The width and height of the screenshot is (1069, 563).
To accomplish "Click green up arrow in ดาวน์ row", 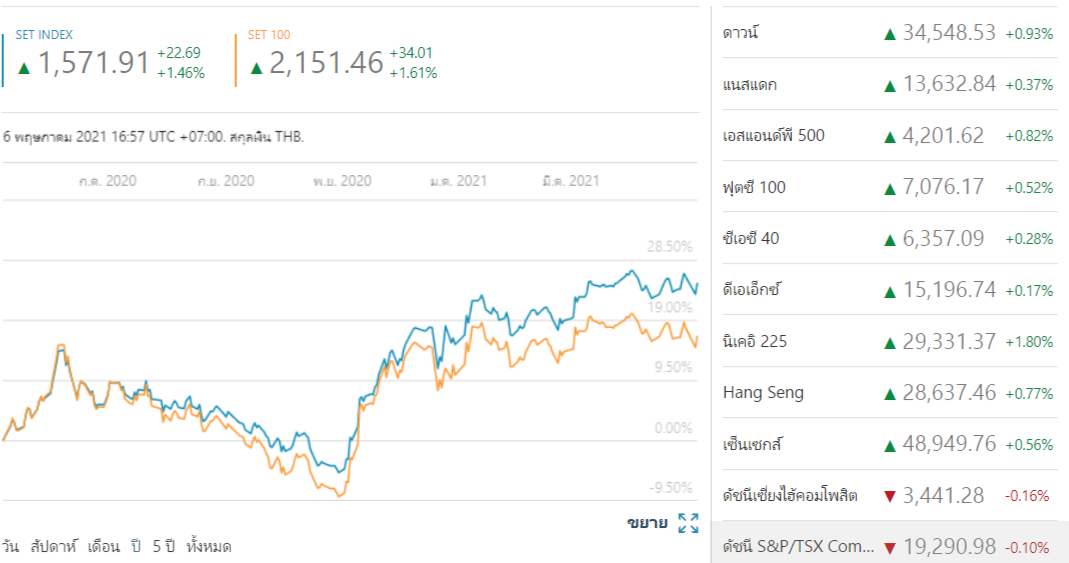I will tap(889, 34).
